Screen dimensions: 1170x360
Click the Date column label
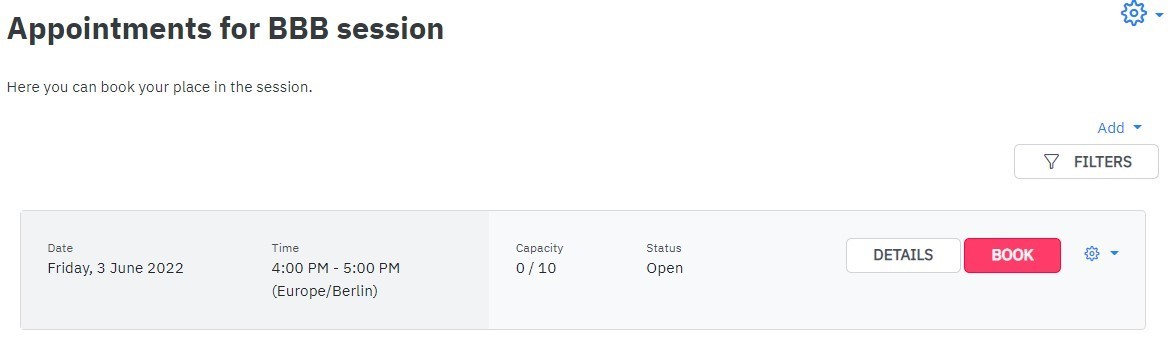coord(60,248)
